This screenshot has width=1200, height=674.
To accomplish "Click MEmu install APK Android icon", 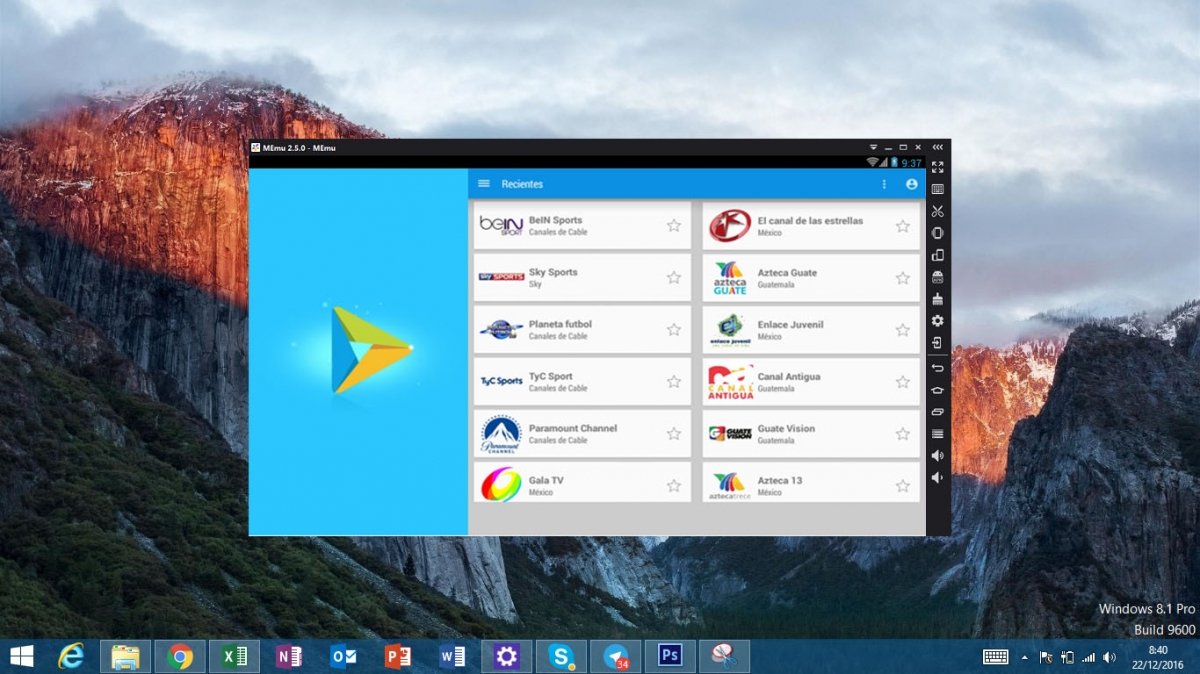I will point(937,277).
